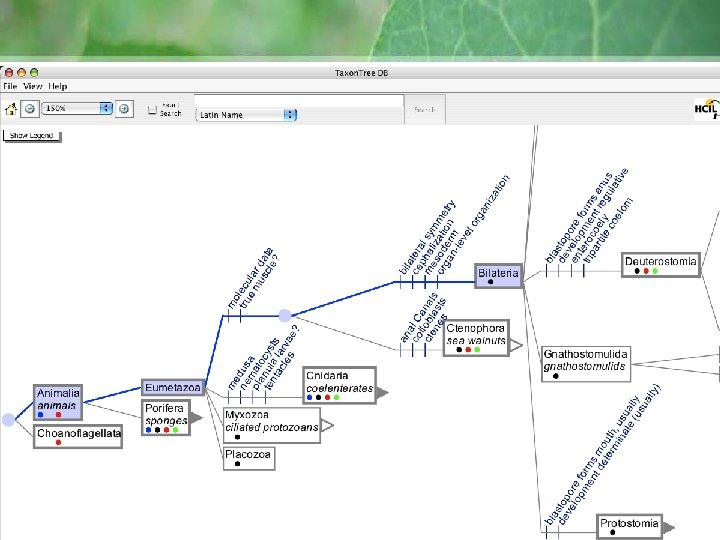Click the 'true muscle?' branch label
The image size is (720, 540).
259,281
